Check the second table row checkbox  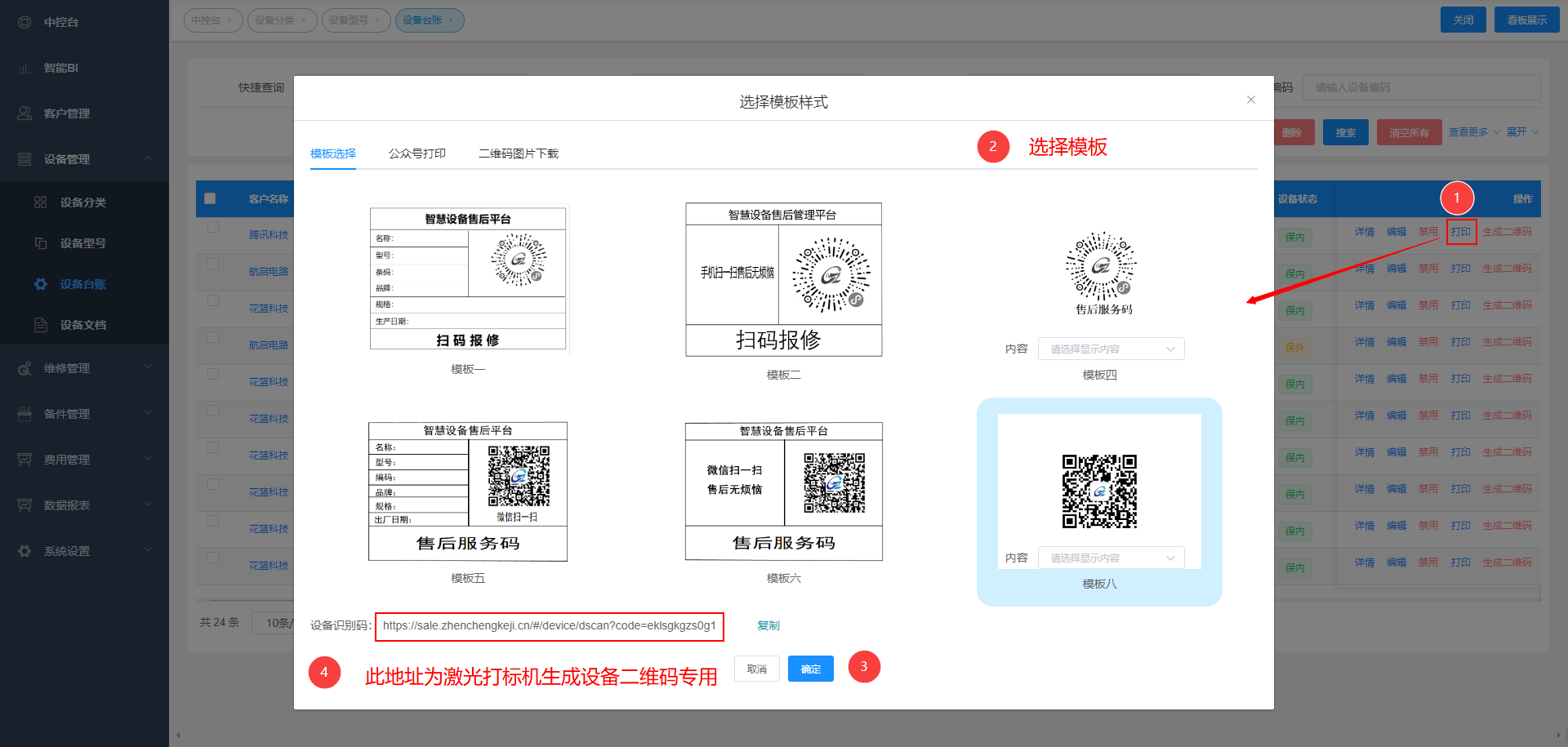click(x=213, y=264)
